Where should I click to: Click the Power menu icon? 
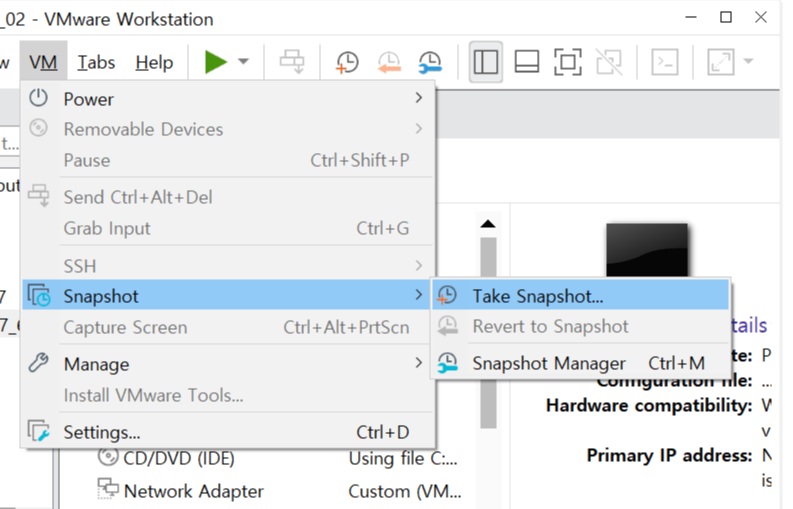[x=38, y=97]
